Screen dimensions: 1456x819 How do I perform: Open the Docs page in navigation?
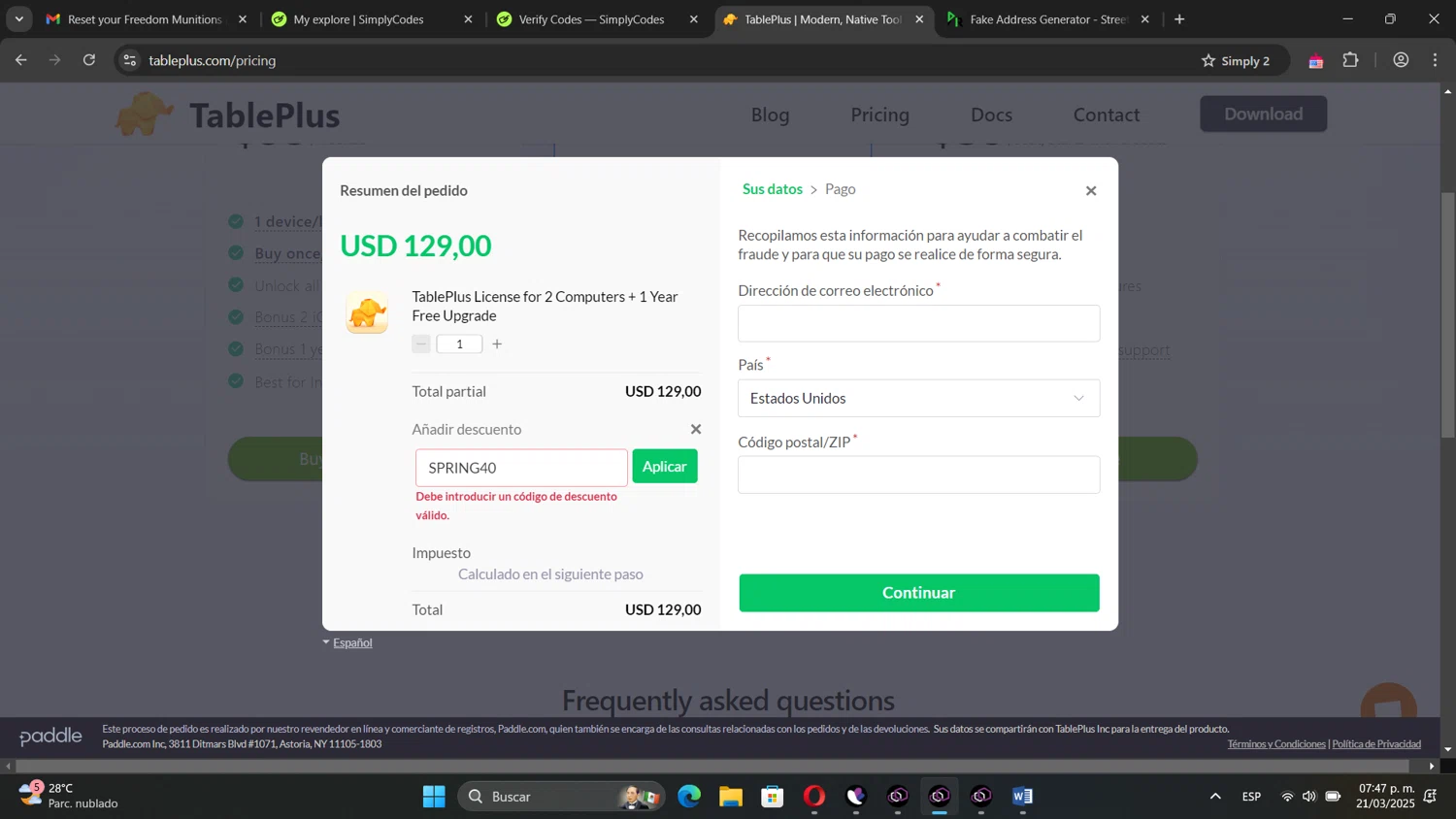[x=991, y=115]
